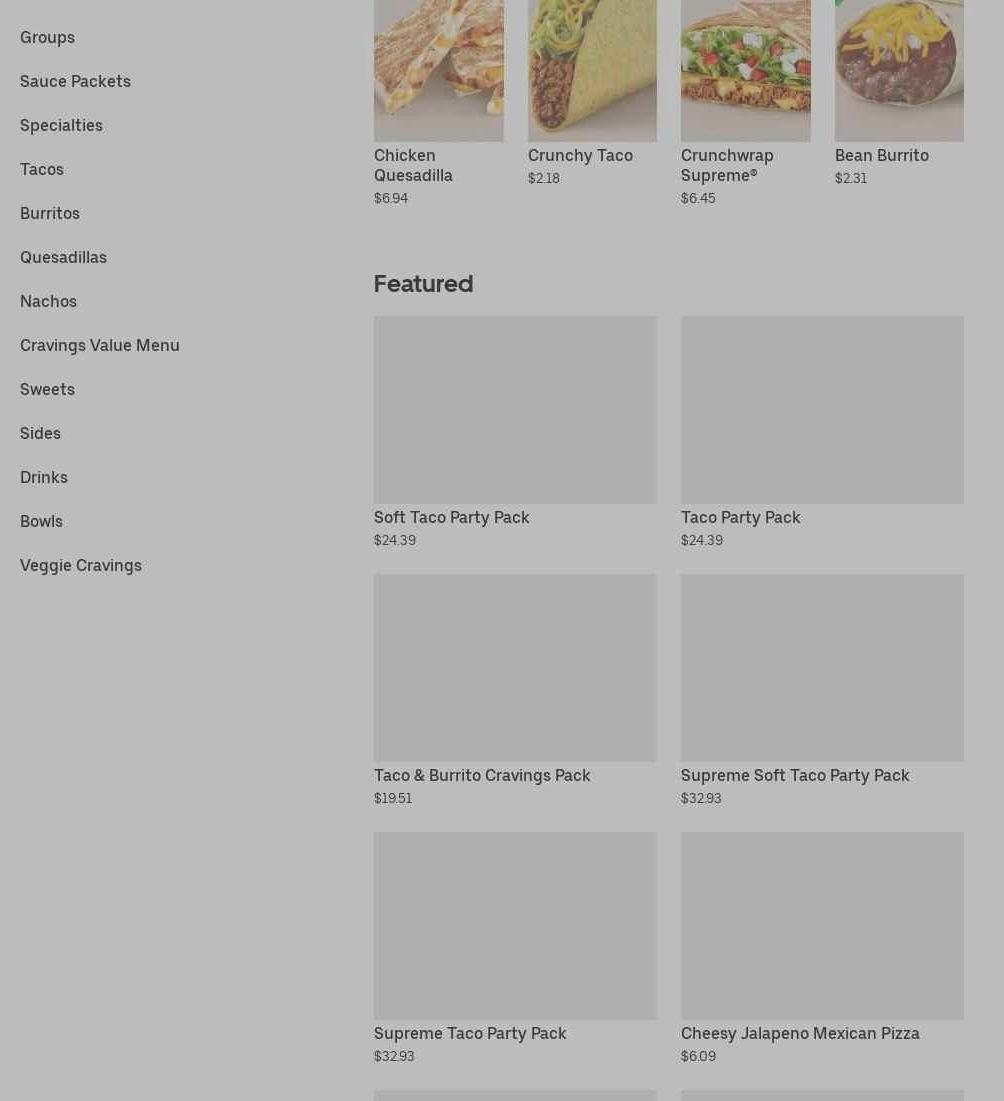Open Taco & Burrito Cravings Pack
The image size is (1004, 1101).
point(515,690)
